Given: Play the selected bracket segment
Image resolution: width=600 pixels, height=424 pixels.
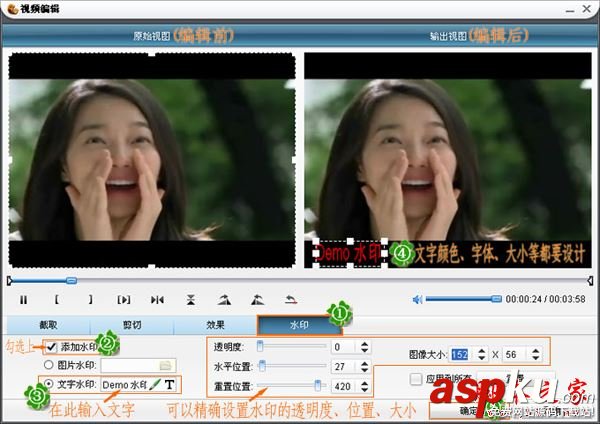Looking at the screenshot, I should [124, 300].
